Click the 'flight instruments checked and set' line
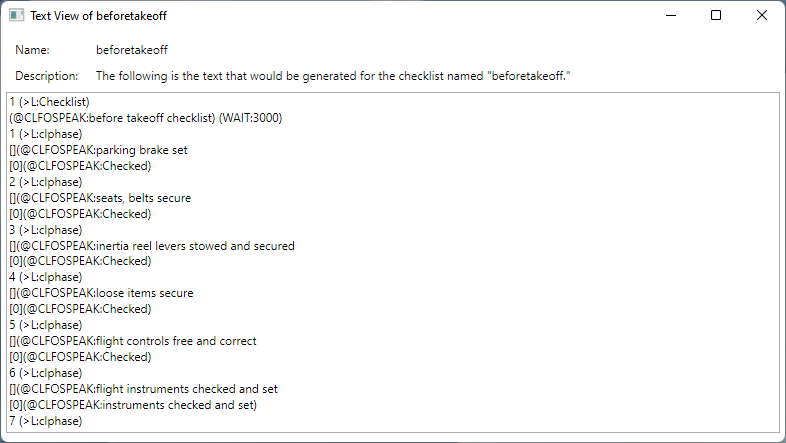The height and width of the screenshot is (443, 786). (143, 389)
